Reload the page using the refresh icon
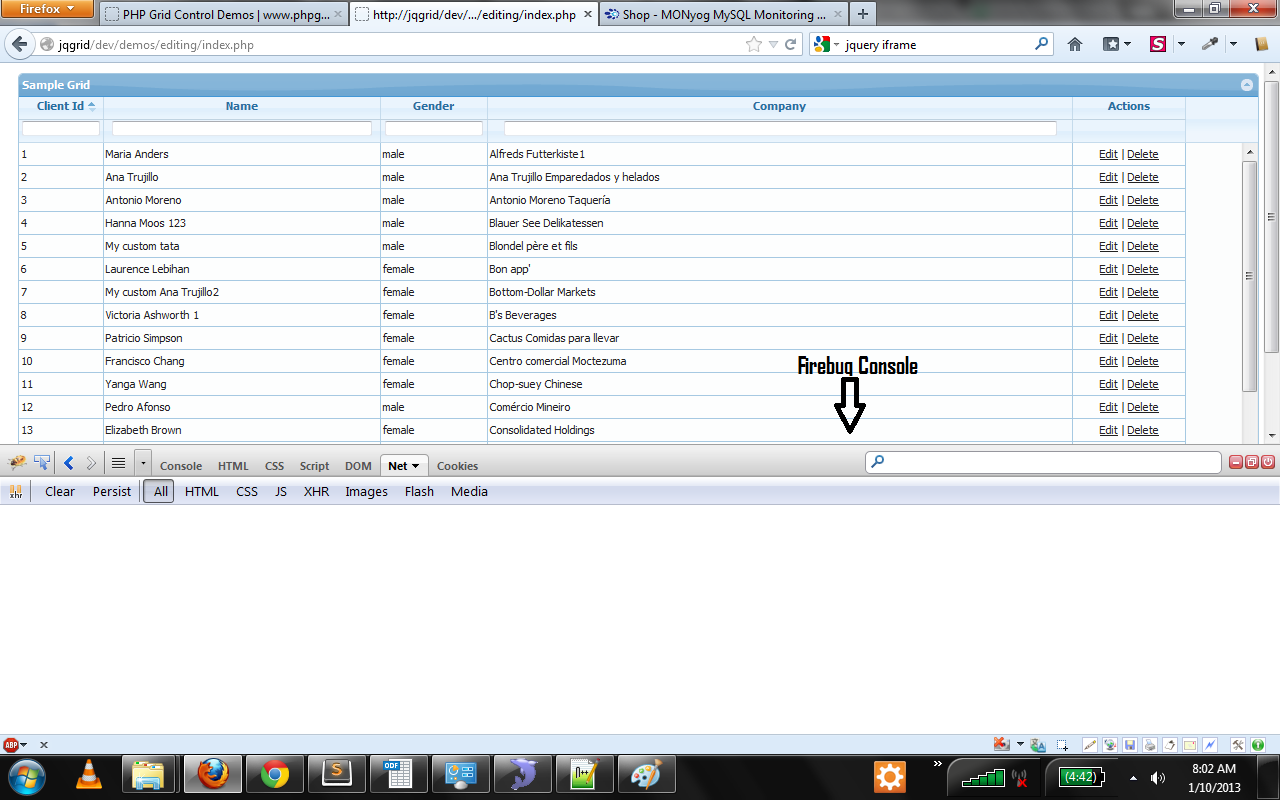This screenshot has height=800, width=1280. 790,44
